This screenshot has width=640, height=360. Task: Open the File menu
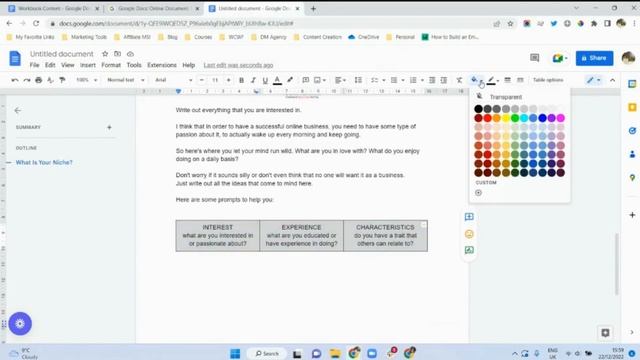pyautogui.click(x=34, y=65)
